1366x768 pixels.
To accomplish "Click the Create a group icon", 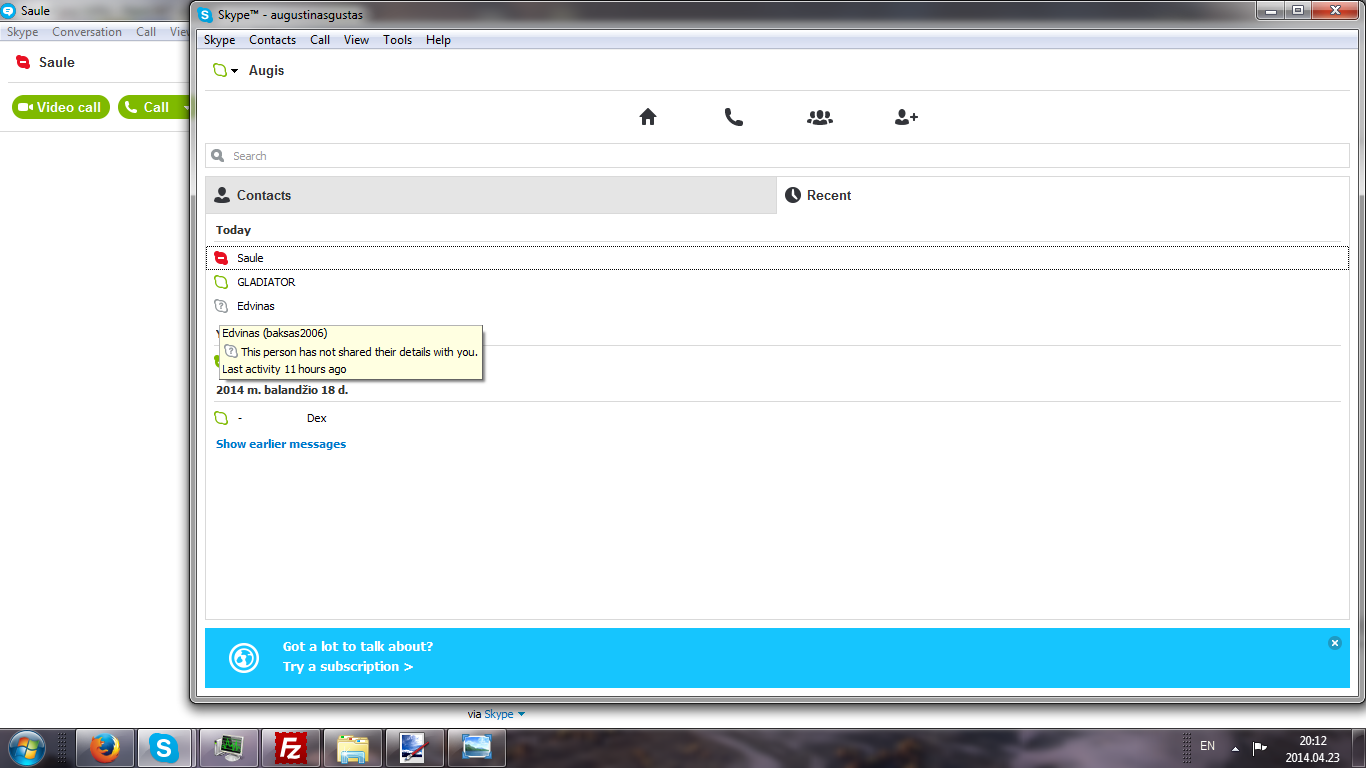I will tap(819, 117).
